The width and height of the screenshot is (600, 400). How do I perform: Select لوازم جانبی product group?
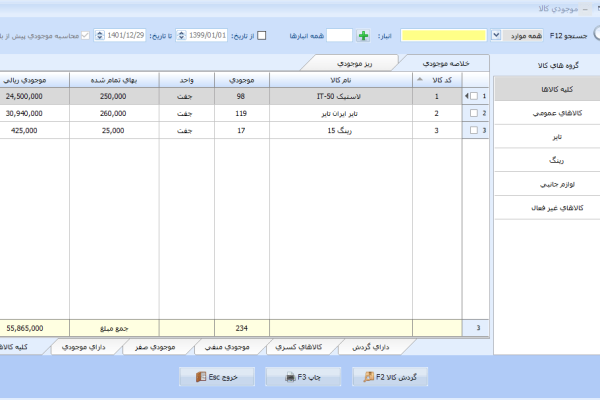click(547, 184)
